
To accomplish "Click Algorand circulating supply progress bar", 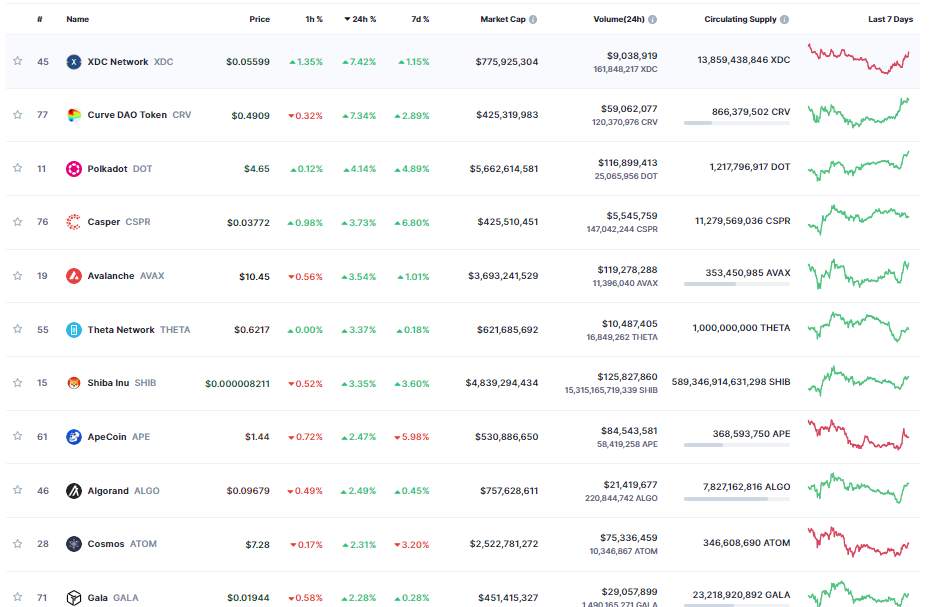I will pos(737,498).
